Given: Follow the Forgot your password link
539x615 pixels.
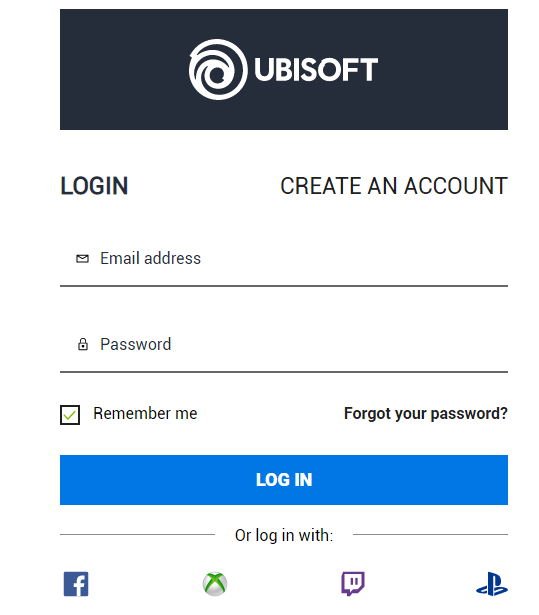Looking at the screenshot, I should click(x=426, y=413).
